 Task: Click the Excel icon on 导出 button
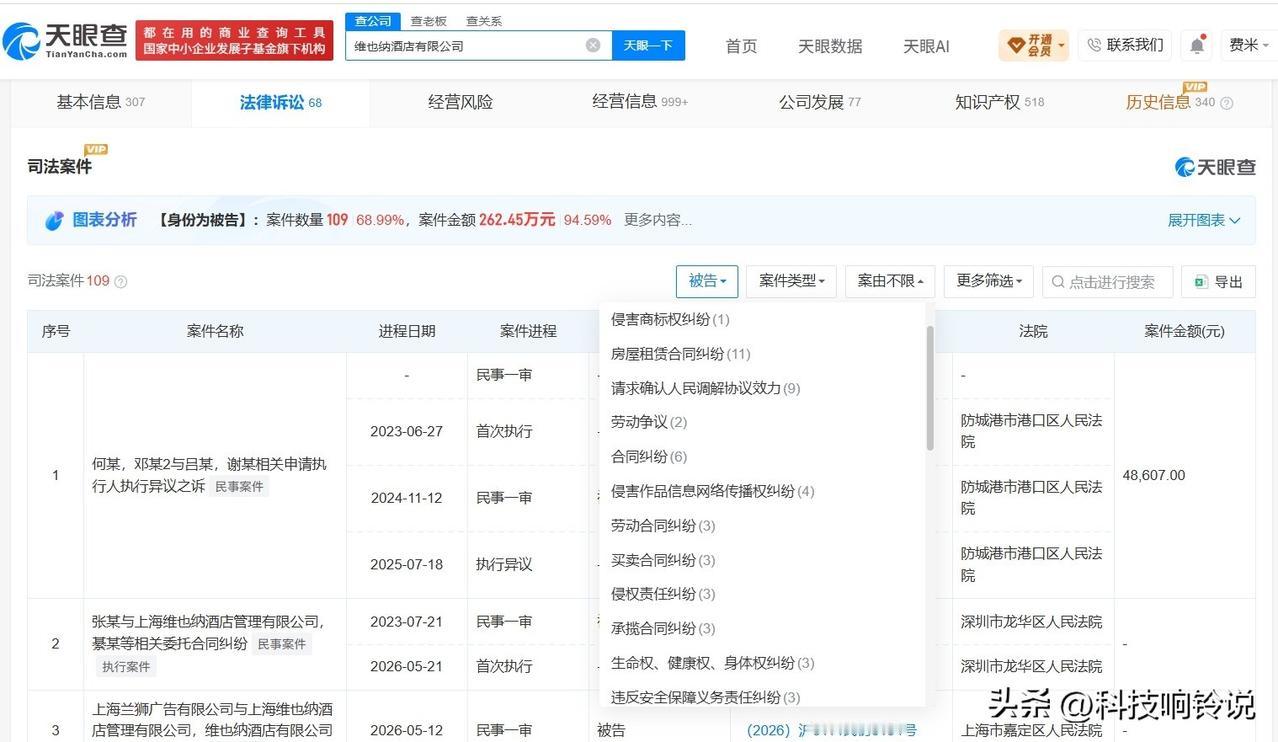point(1200,282)
